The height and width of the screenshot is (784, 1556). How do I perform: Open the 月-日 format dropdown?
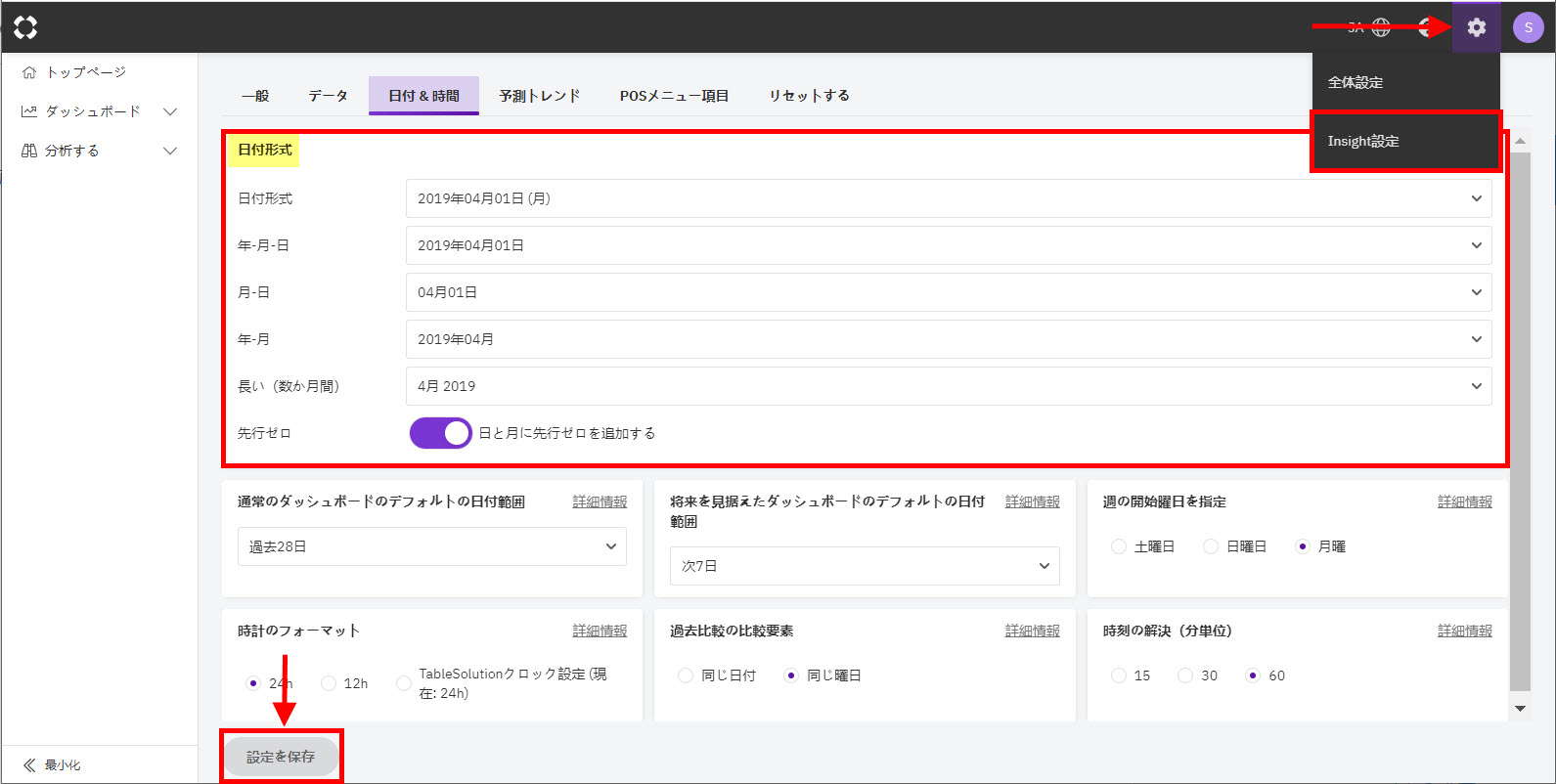point(949,292)
